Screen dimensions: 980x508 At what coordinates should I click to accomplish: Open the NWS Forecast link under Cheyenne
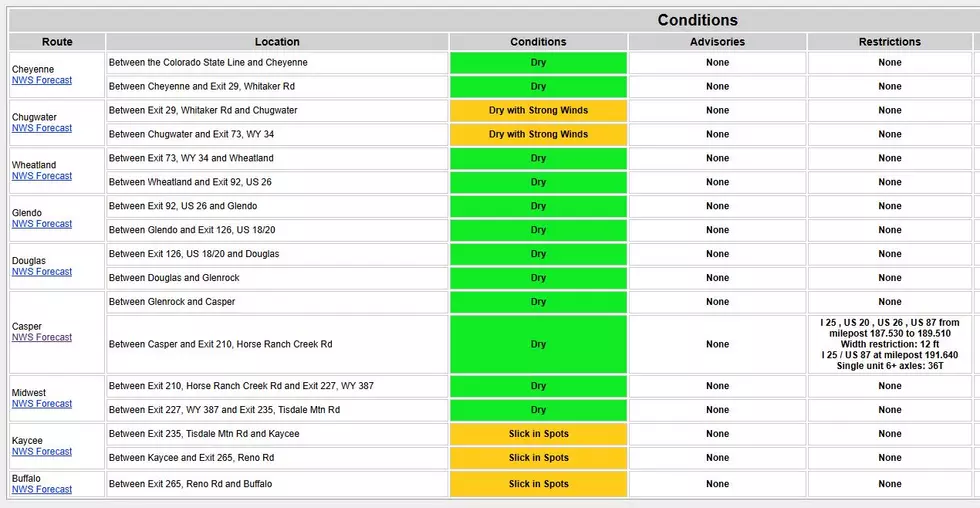pos(42,80)
